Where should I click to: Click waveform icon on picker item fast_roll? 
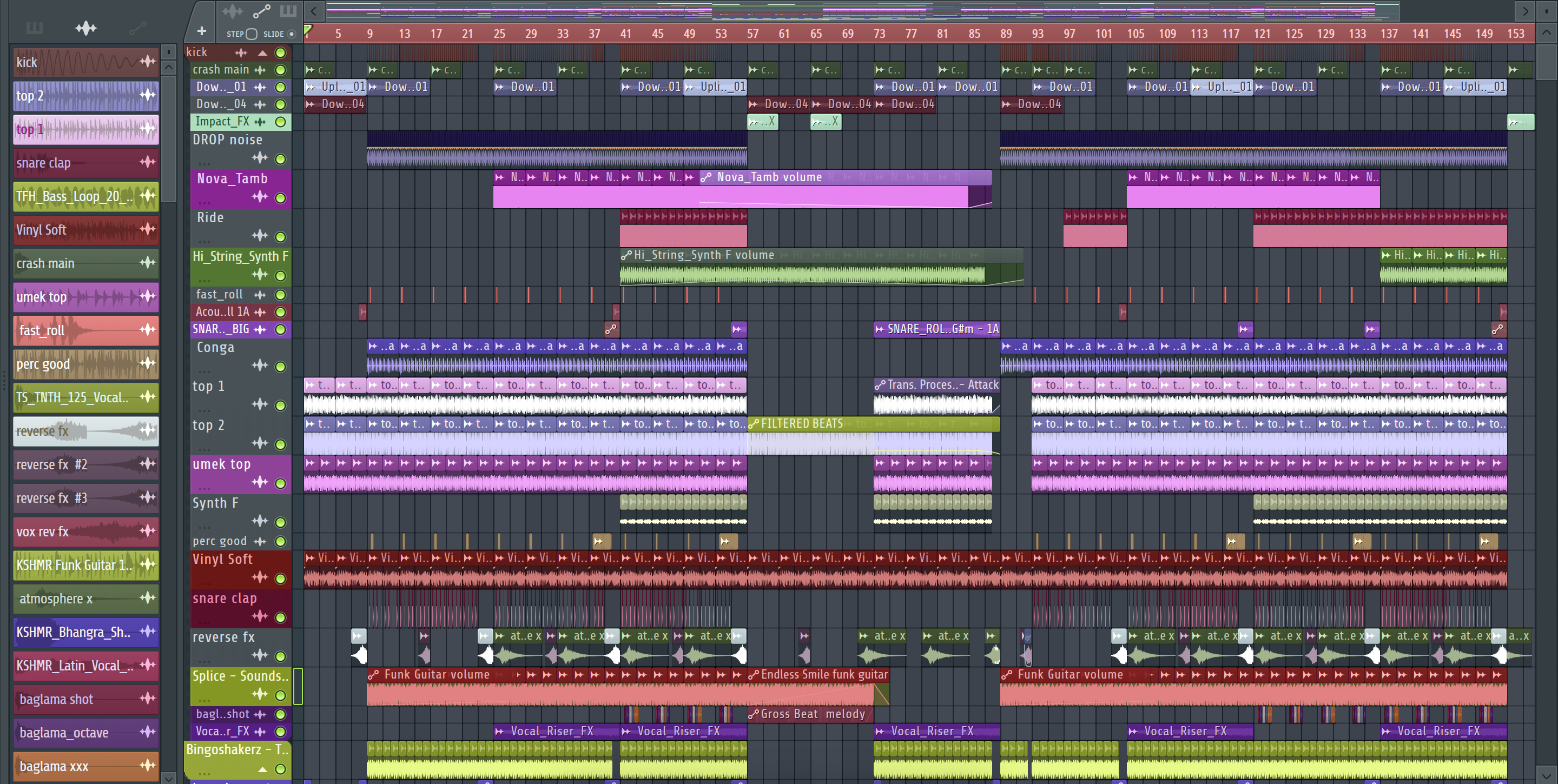[148, 329]
